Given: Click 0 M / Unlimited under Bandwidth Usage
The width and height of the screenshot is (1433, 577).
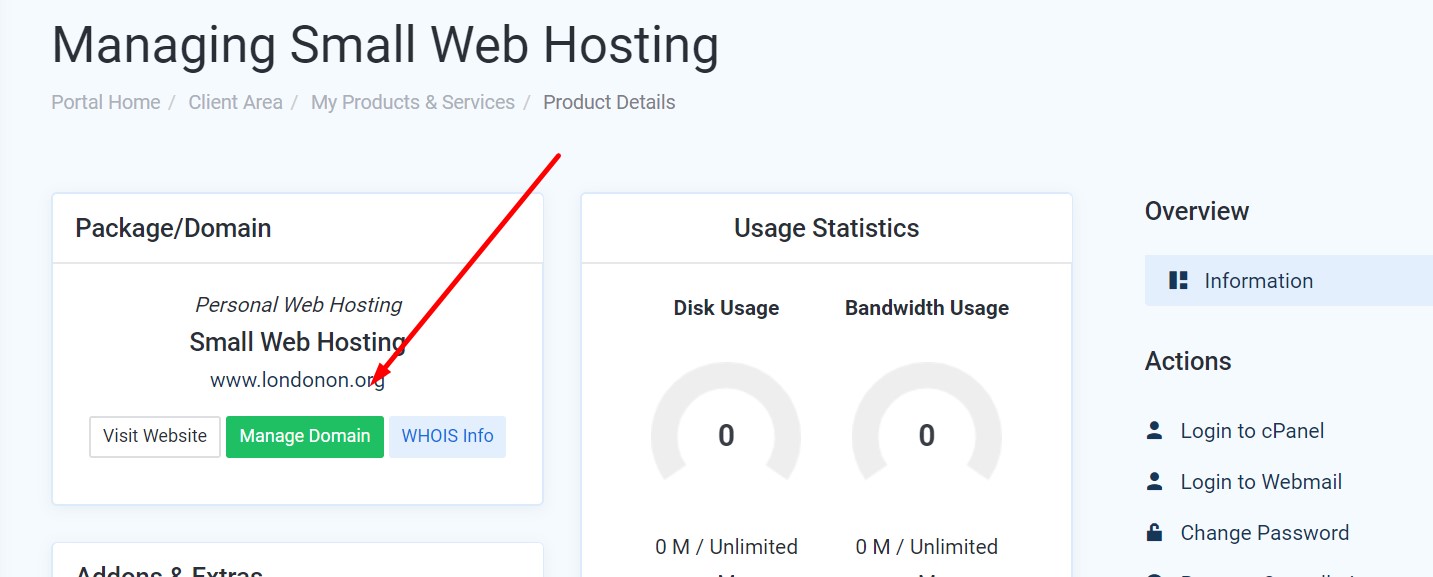Looking at the screenshot, I should 927,547.
